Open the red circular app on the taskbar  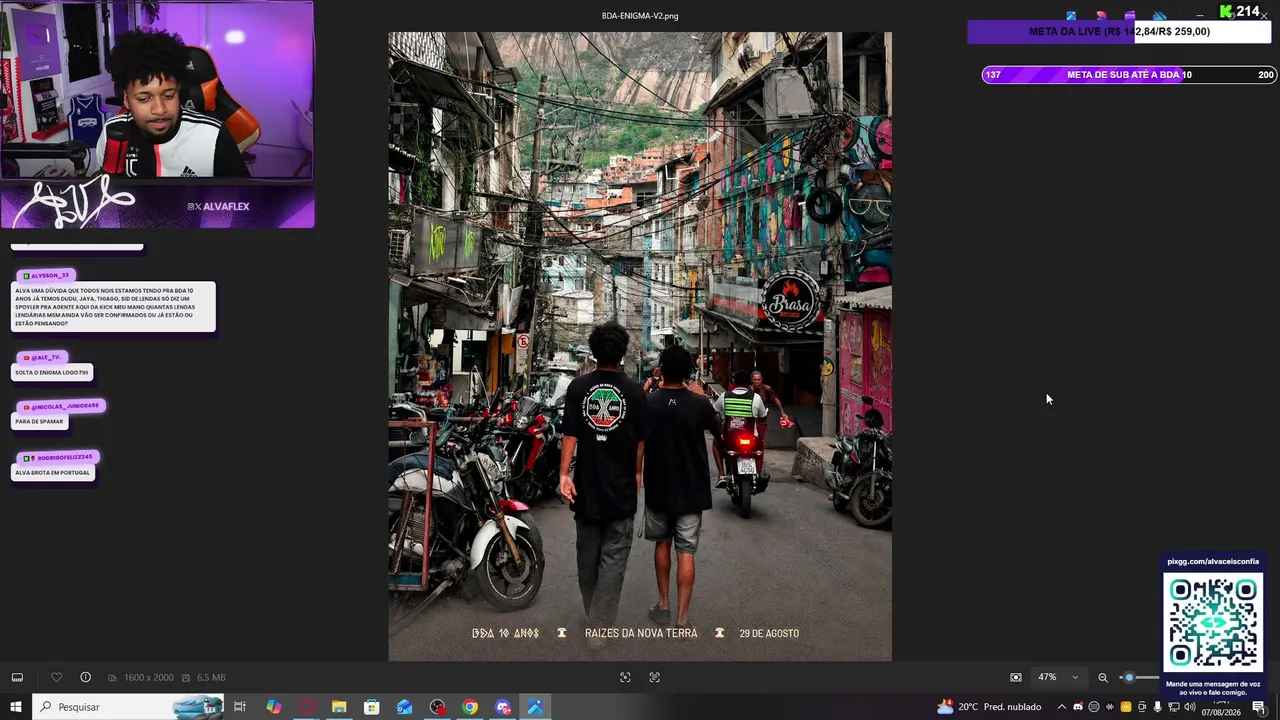pos(306,707)
